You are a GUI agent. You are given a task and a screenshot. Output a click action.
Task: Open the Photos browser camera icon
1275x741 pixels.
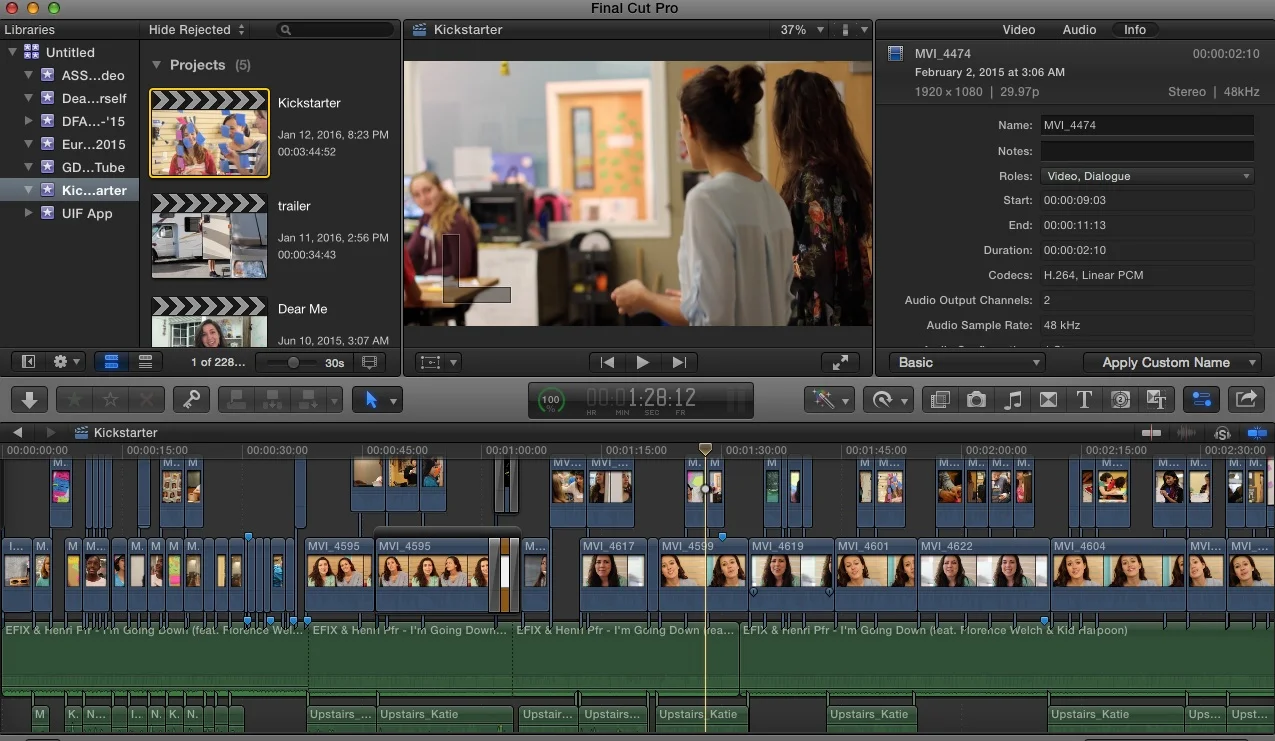pos(976,400)
